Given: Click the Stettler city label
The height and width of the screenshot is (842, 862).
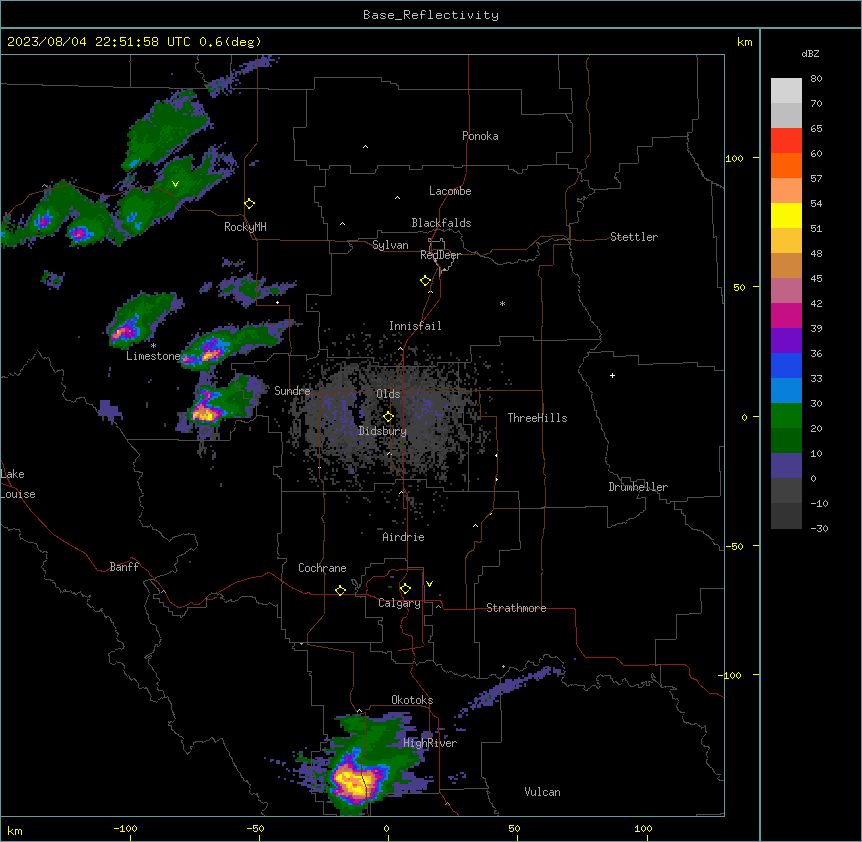Looking at the screenshot, I should point(633,237).
